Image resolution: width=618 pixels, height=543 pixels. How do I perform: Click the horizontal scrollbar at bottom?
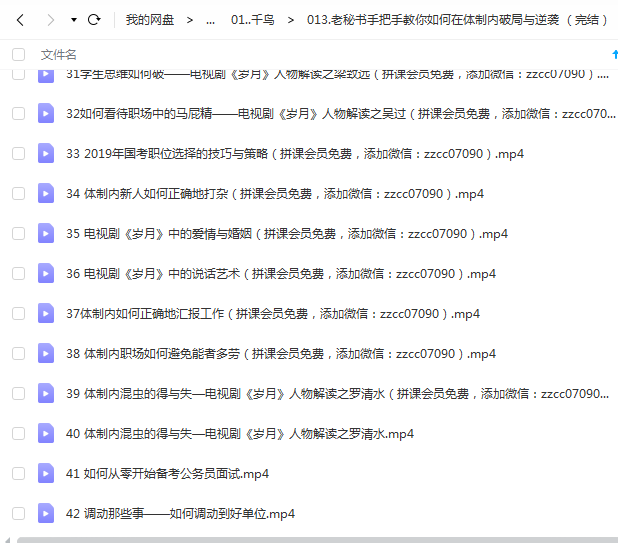300,539
